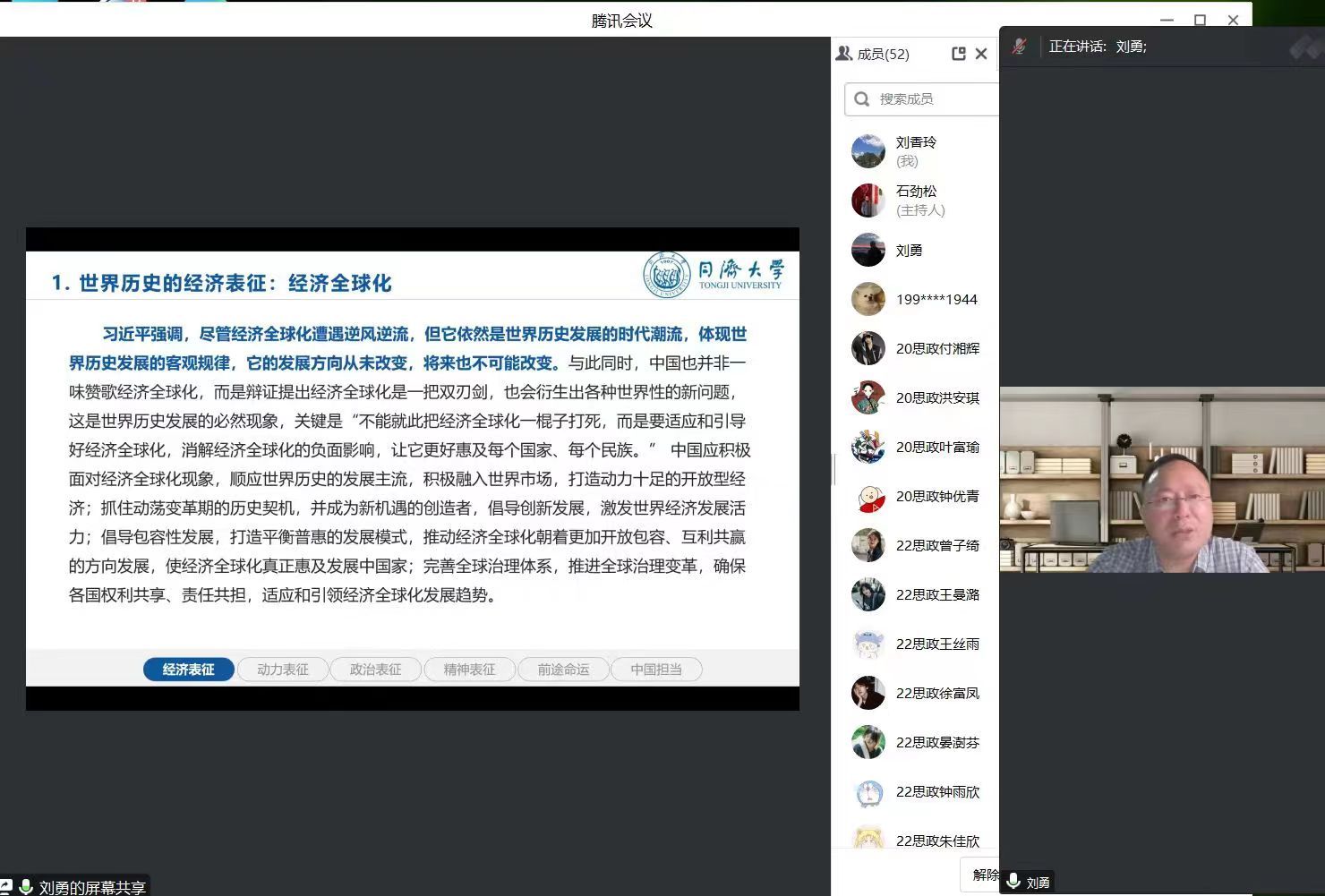Open the 政治表征 slide section

pos(375,670)
